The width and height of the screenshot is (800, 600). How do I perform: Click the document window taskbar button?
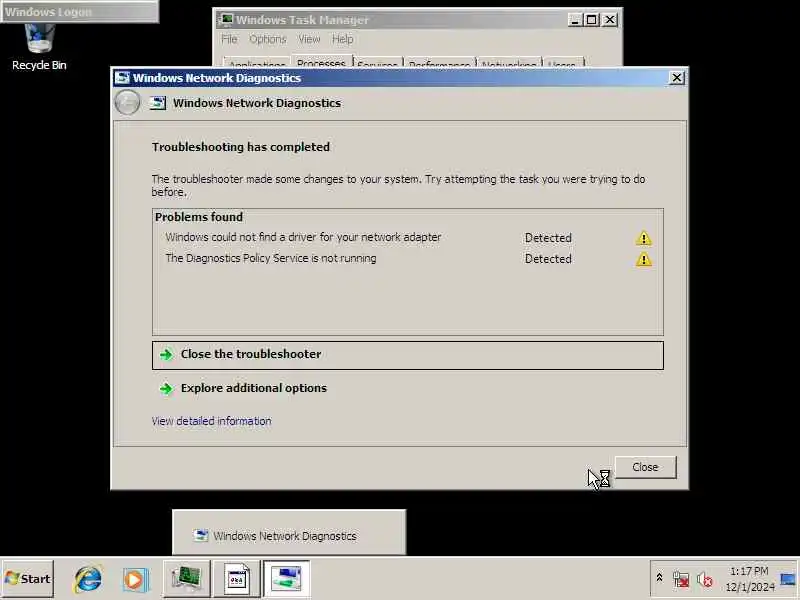click(237, 579)
